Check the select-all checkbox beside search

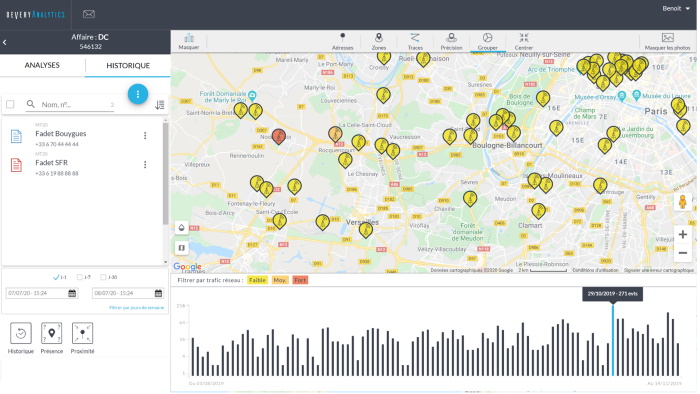pos(10,104)
